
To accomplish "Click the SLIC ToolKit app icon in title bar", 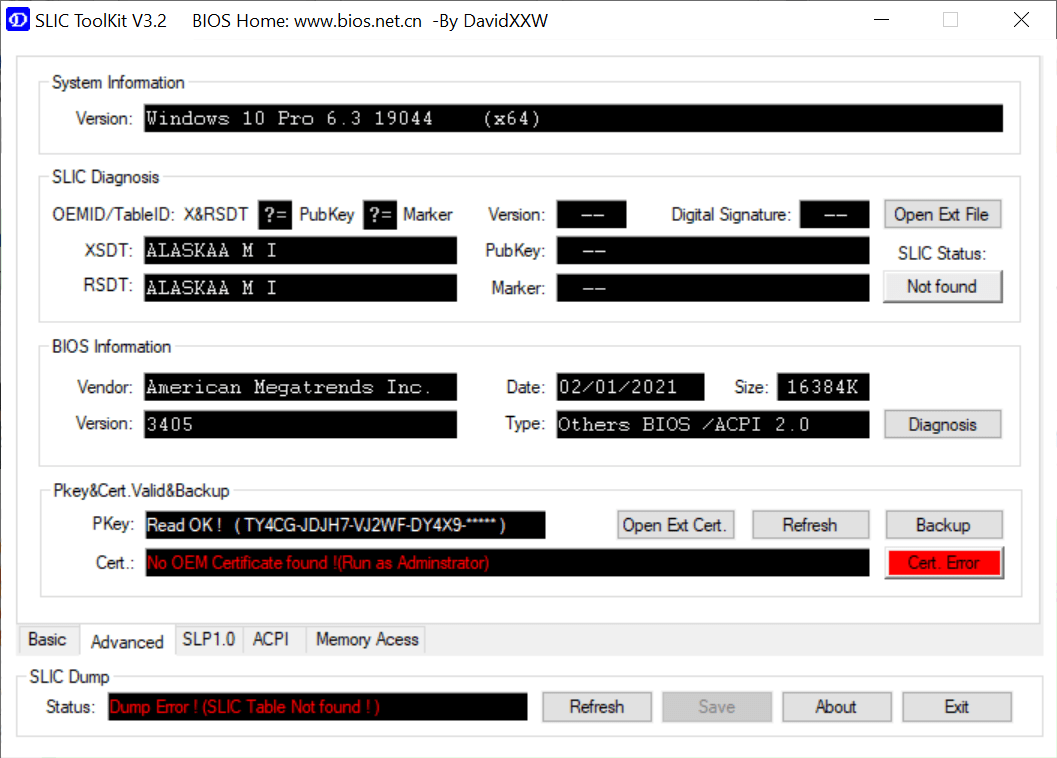I will coord(18,20).
